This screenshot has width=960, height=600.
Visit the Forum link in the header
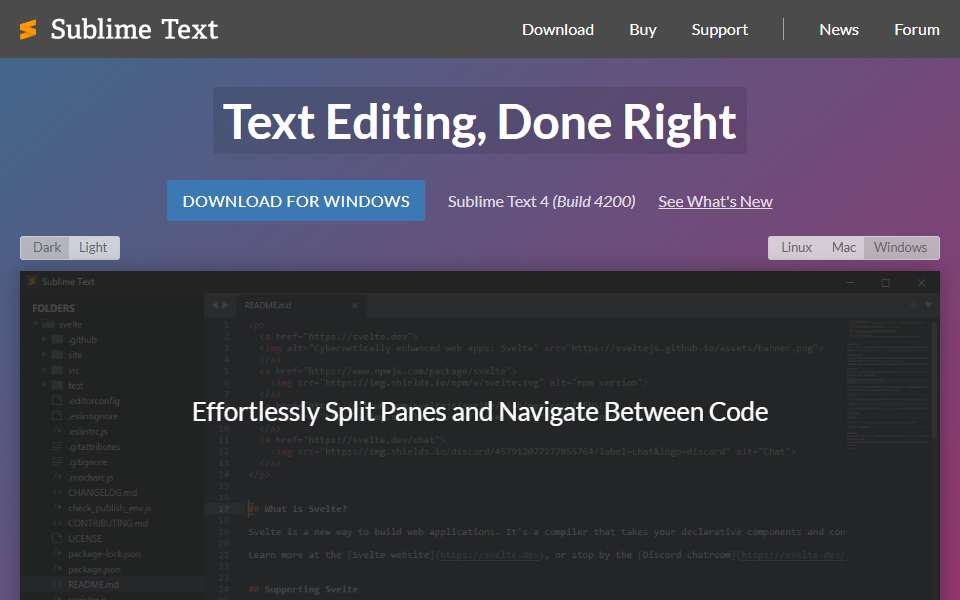tap(917, 29)
